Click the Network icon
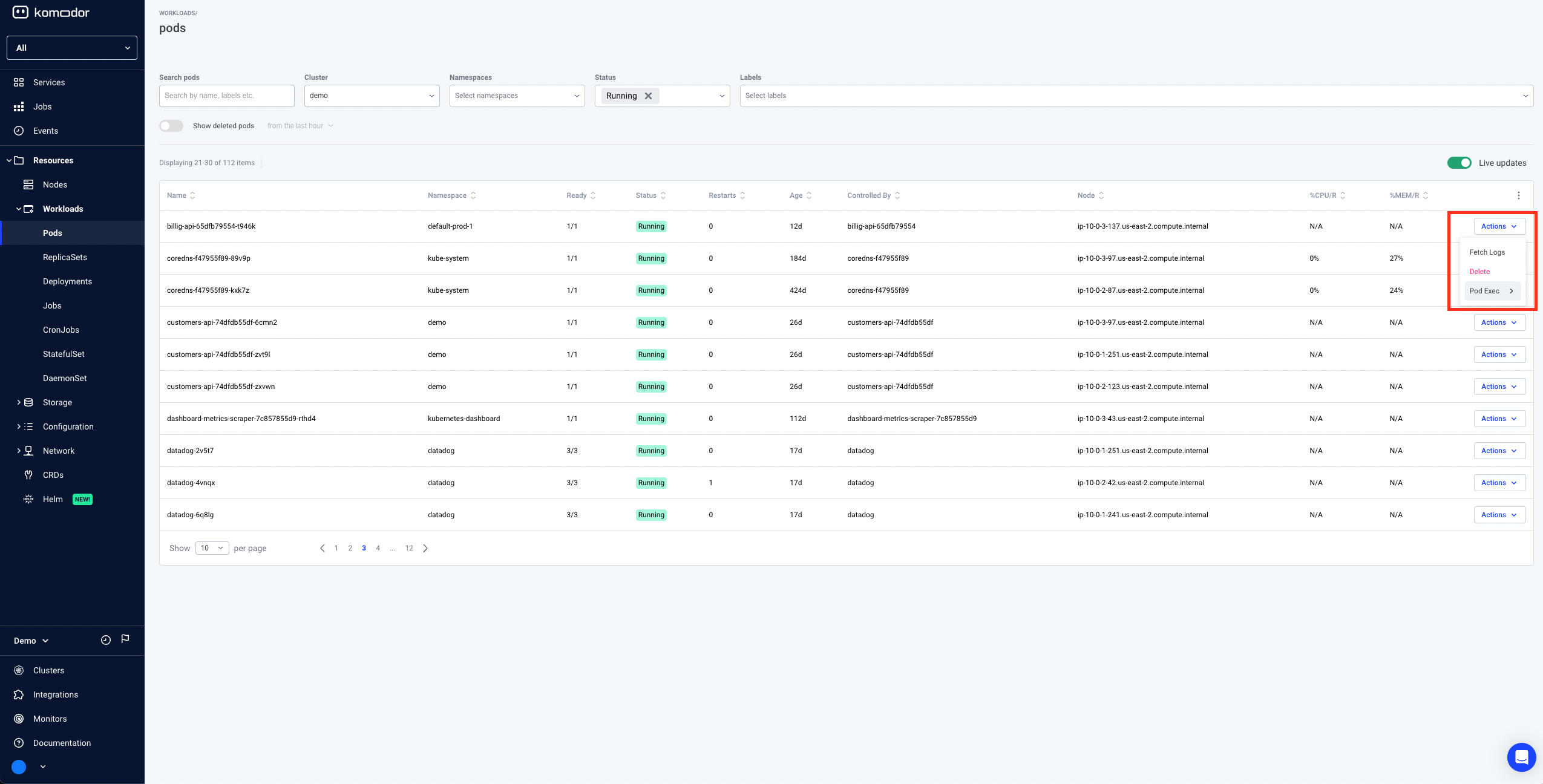 28,451
